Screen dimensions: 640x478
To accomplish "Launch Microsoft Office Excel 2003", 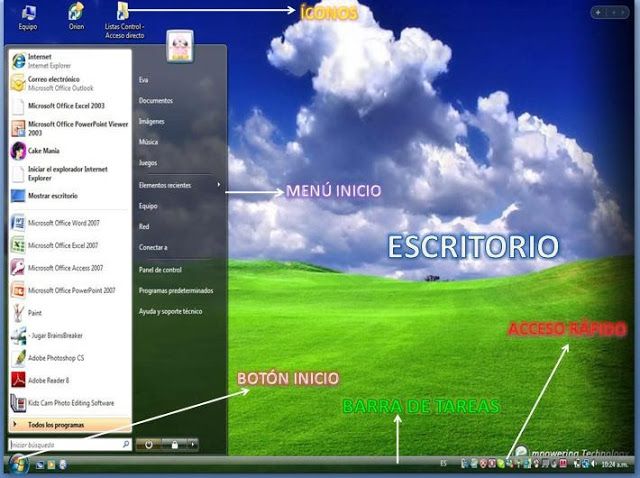I will pyautogui.click(x=70, y=106).
